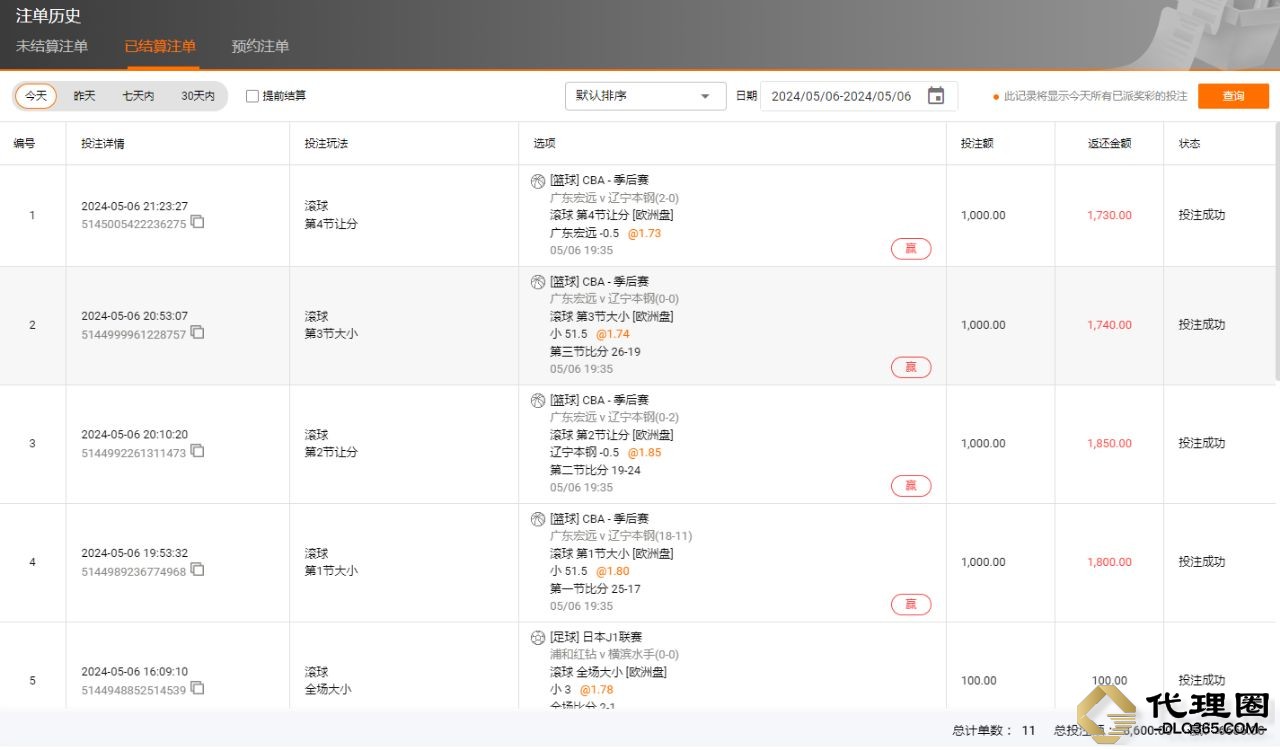This screenshot has height=750, width=1280.
Task: Click the 第4节让分 bet type text
Action: [x=331, y=224]
